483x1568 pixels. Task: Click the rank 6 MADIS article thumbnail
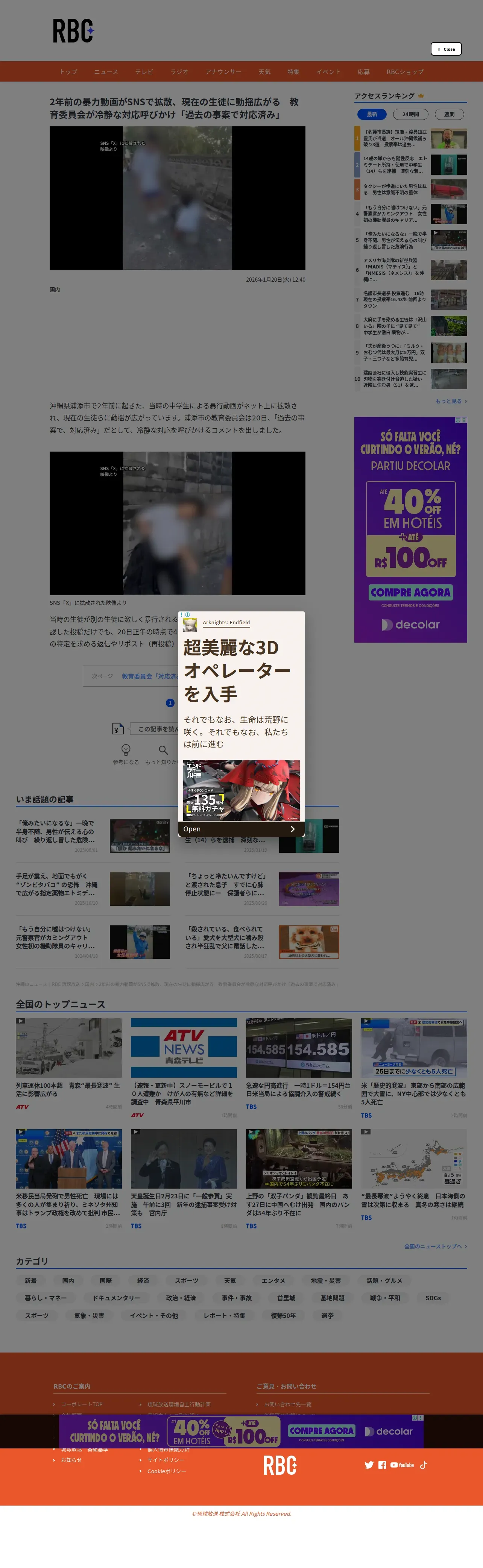point(449,270)
